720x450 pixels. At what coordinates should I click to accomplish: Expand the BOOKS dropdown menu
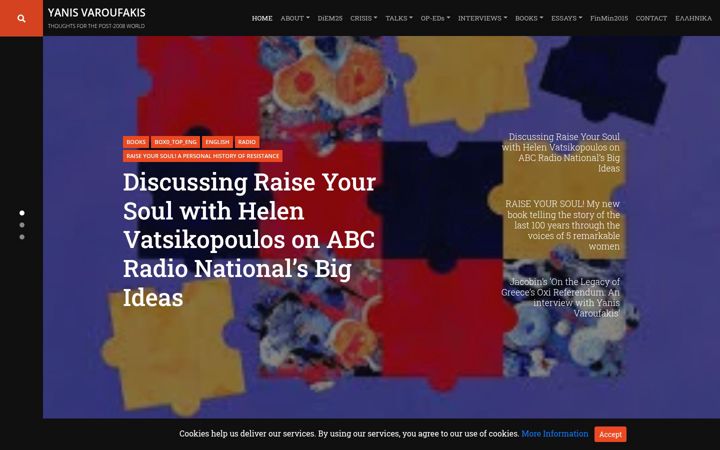pos(529,18)
